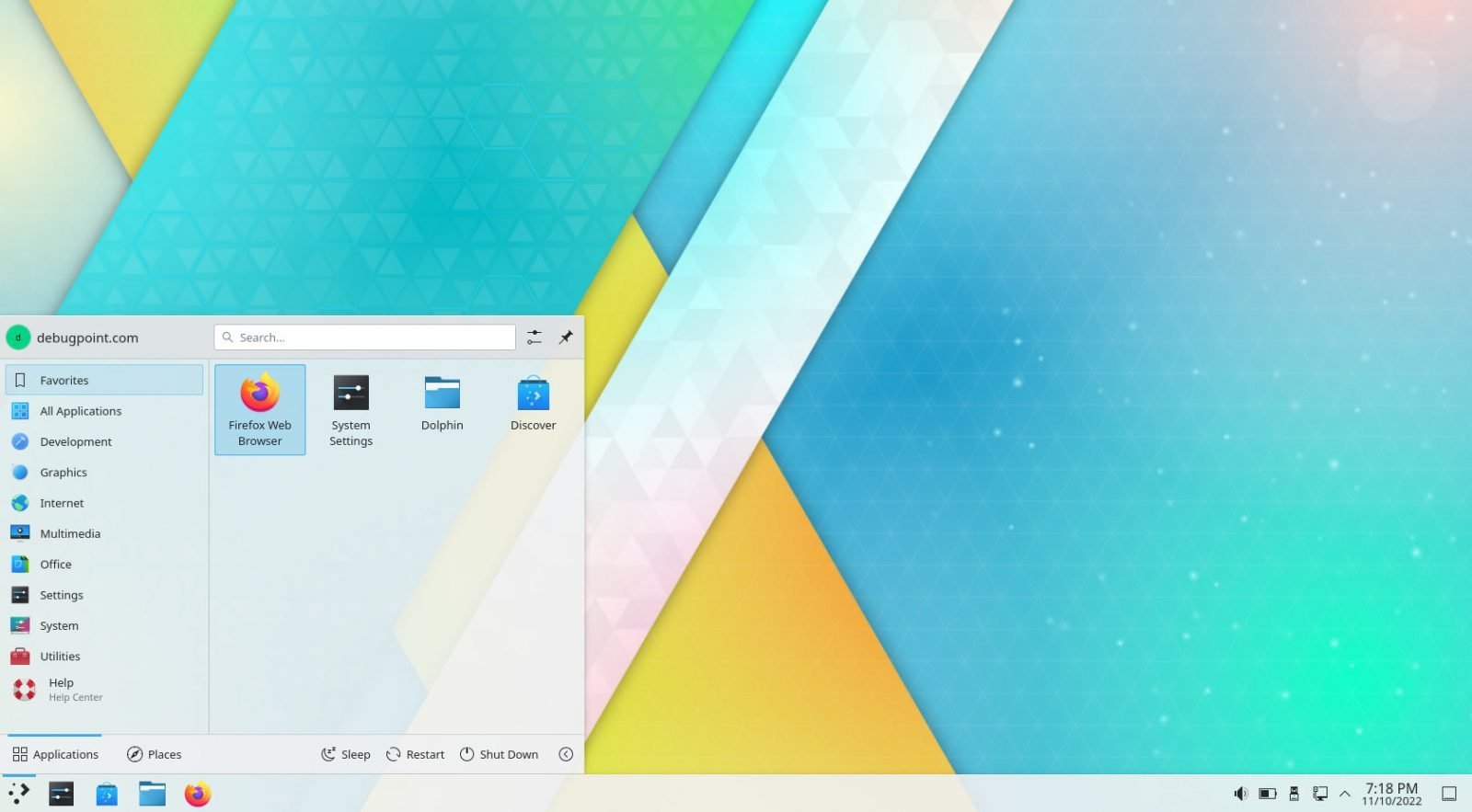This screenshot has width=1472, height=812.
Task: Click the Shut Down button
Action: click(x=499, y=754)
